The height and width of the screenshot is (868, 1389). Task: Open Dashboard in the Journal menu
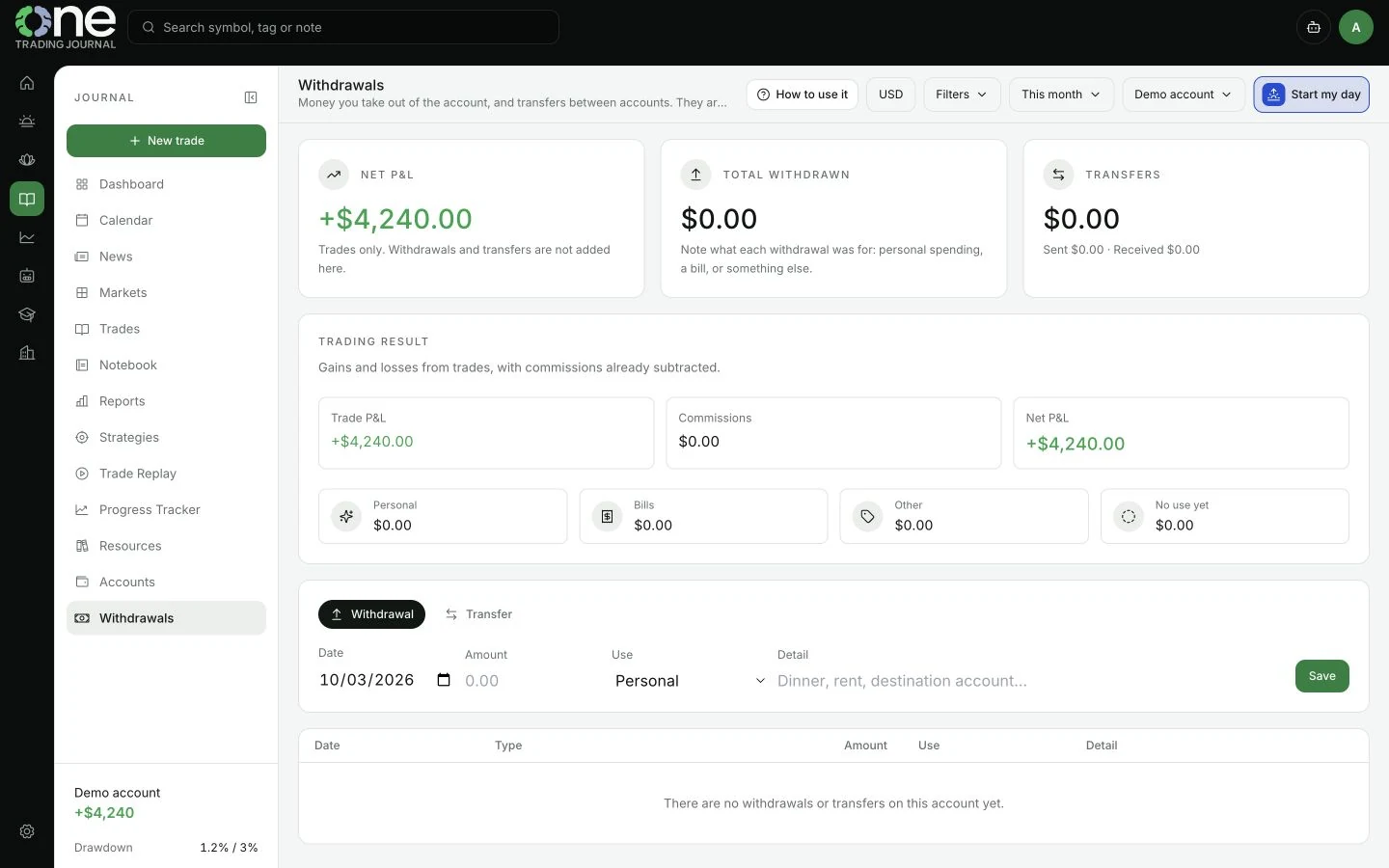tap(166, 184)
